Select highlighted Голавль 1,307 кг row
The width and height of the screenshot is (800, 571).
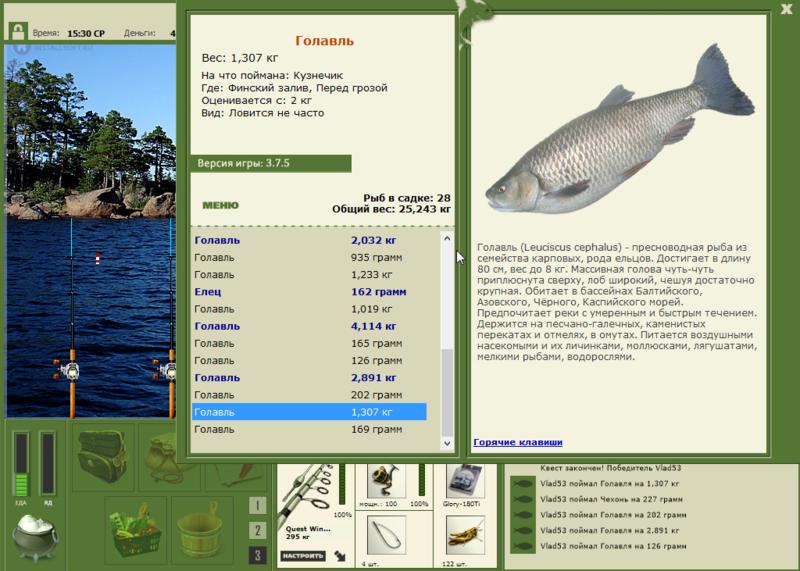[309, 412]
